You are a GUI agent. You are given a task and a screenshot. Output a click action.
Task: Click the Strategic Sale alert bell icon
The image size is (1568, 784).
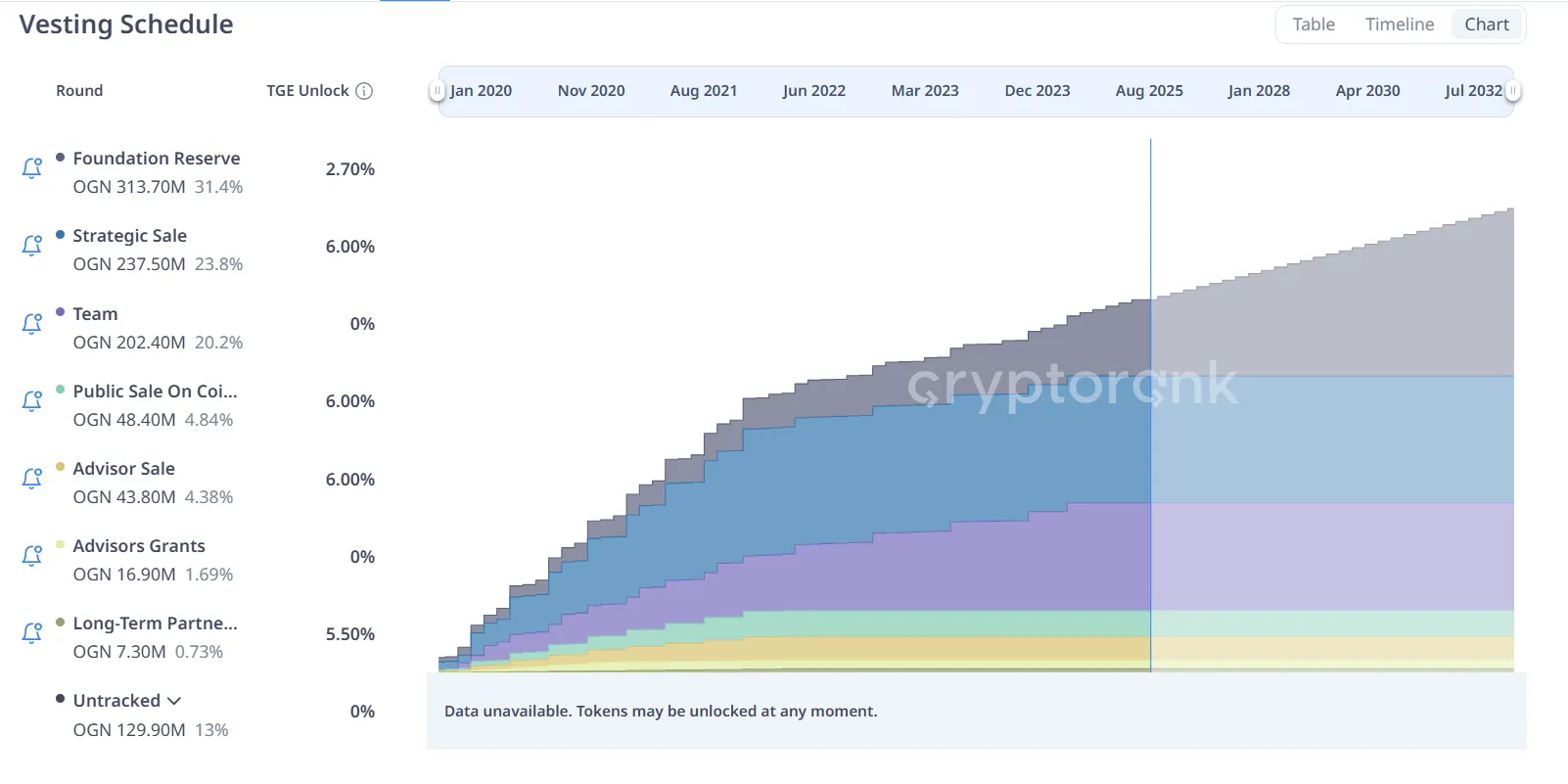(x=32, y=246)
